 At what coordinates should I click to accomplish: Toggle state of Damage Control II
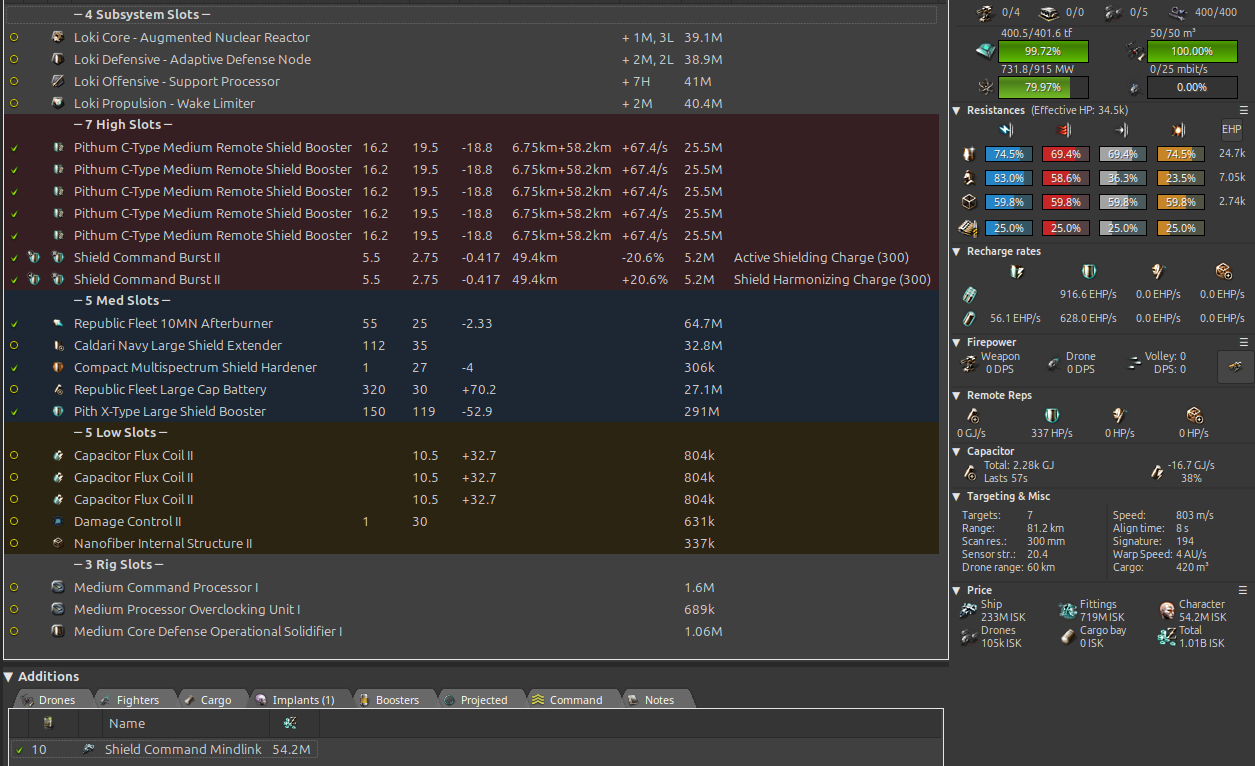pyautogui.click(x=14, y=522)
